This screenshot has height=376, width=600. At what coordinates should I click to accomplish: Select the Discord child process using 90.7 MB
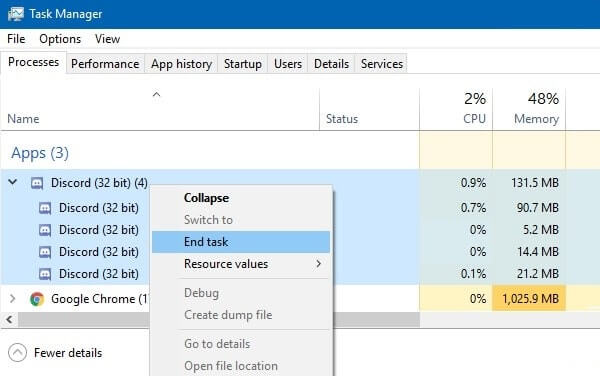pyautogui.click(x=99, y=208)
